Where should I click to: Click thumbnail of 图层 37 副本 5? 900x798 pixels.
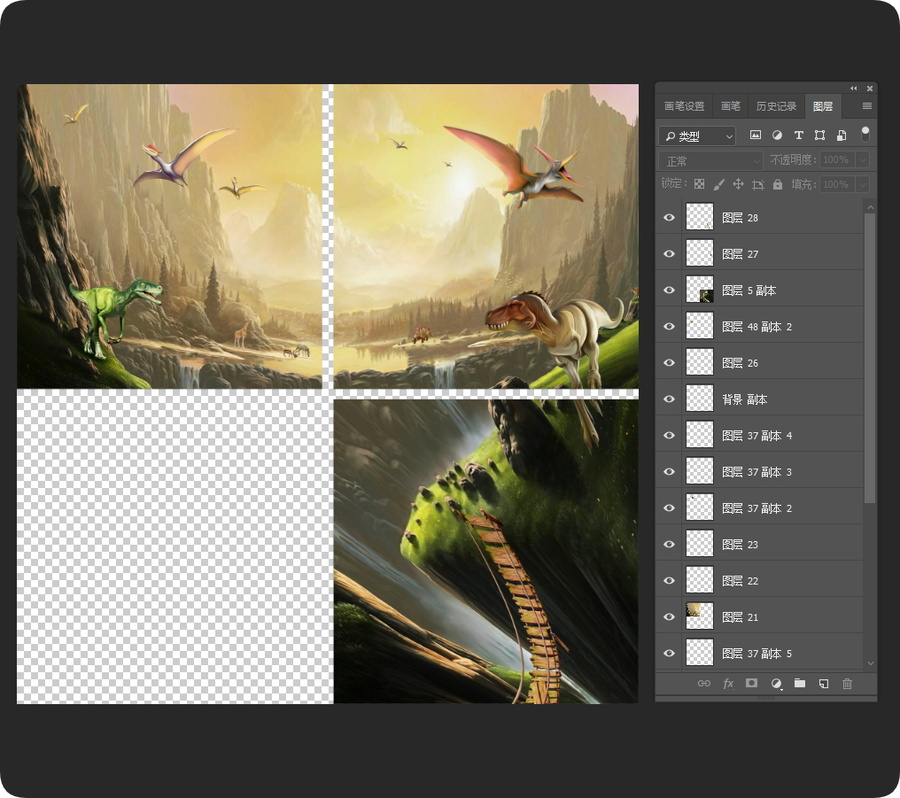[700, 653]
